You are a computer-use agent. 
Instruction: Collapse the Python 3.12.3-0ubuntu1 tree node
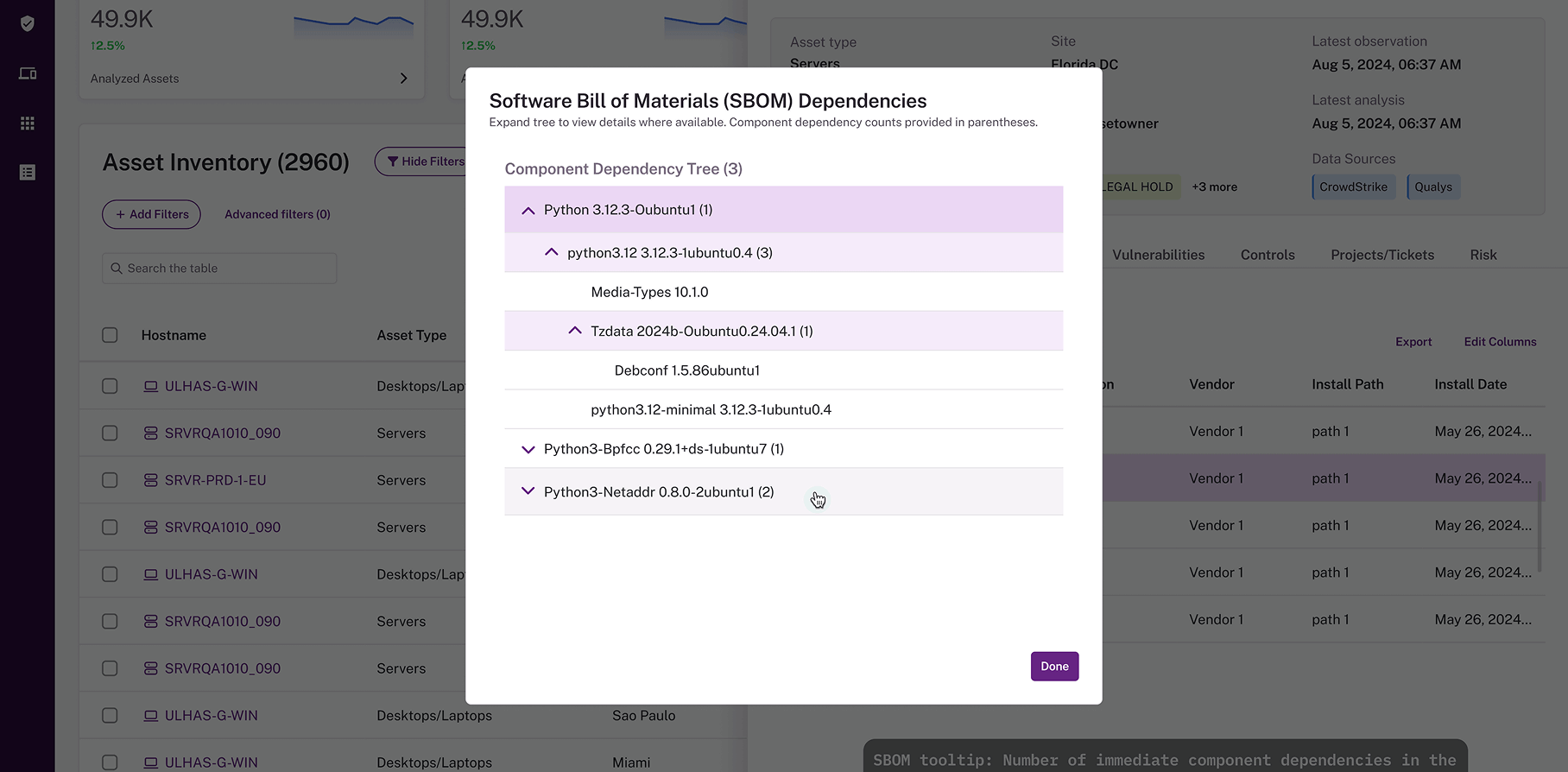pyautogui.click(x=528, y=210)
